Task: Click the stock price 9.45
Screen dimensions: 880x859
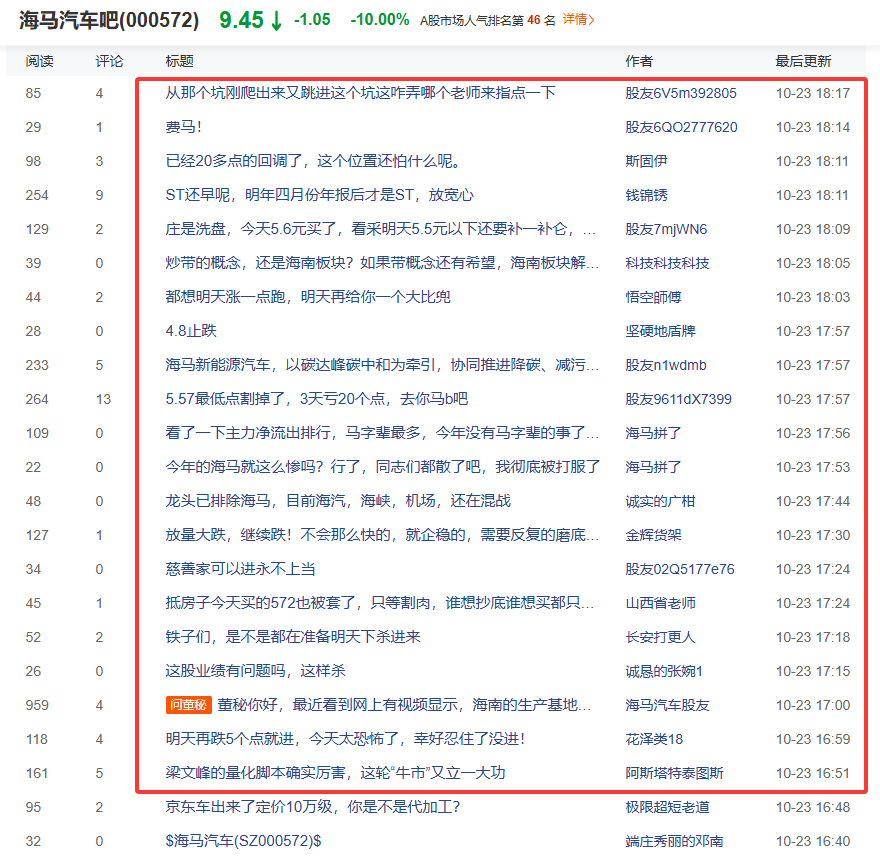Action: pos(241,20)
